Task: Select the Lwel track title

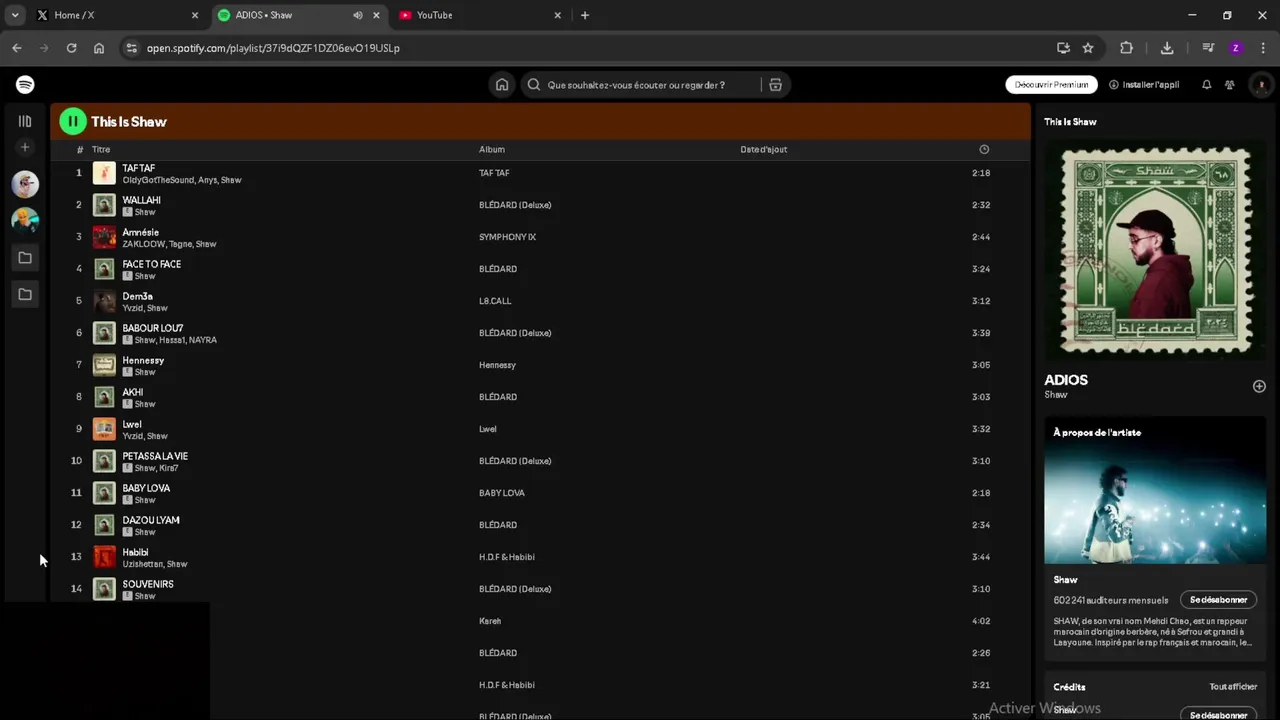Action: (132, 424)
